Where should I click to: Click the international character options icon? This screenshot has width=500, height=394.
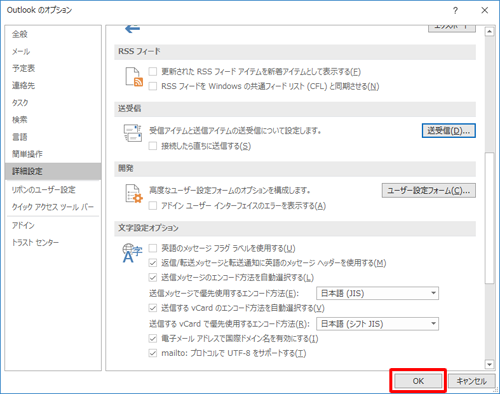[132, 254]
